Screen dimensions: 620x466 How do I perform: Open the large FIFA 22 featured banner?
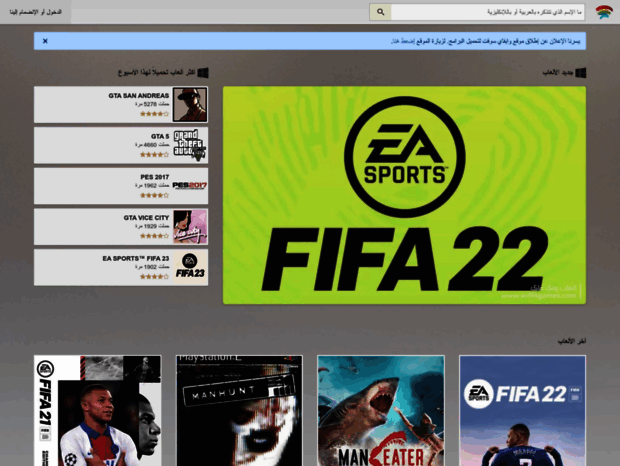pyautogui.click(x=404, y=195)
